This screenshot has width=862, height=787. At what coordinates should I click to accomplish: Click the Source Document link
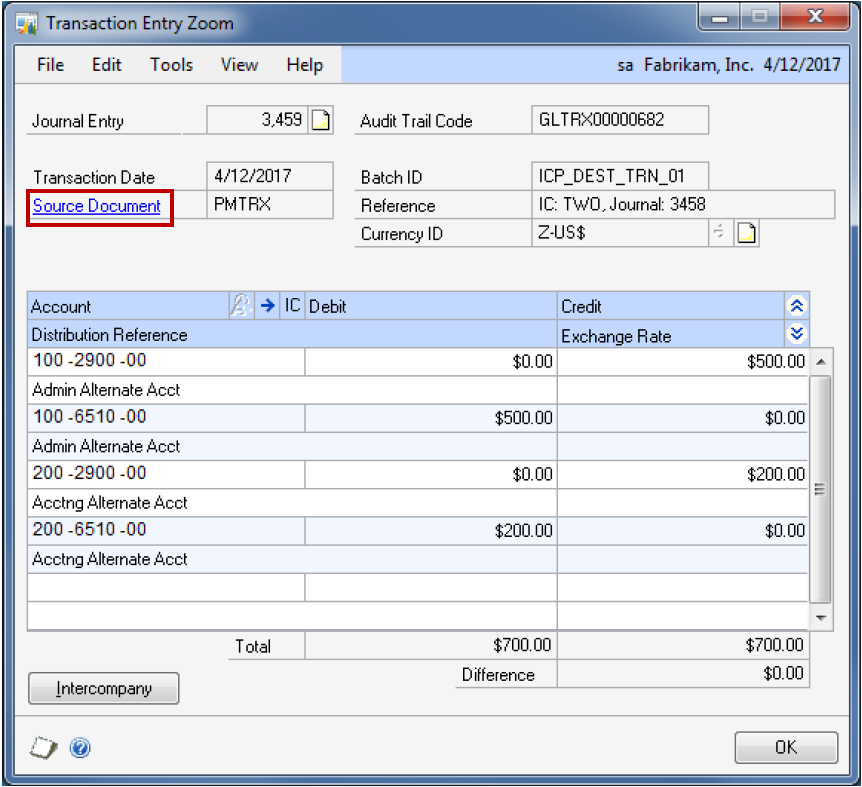97,206
